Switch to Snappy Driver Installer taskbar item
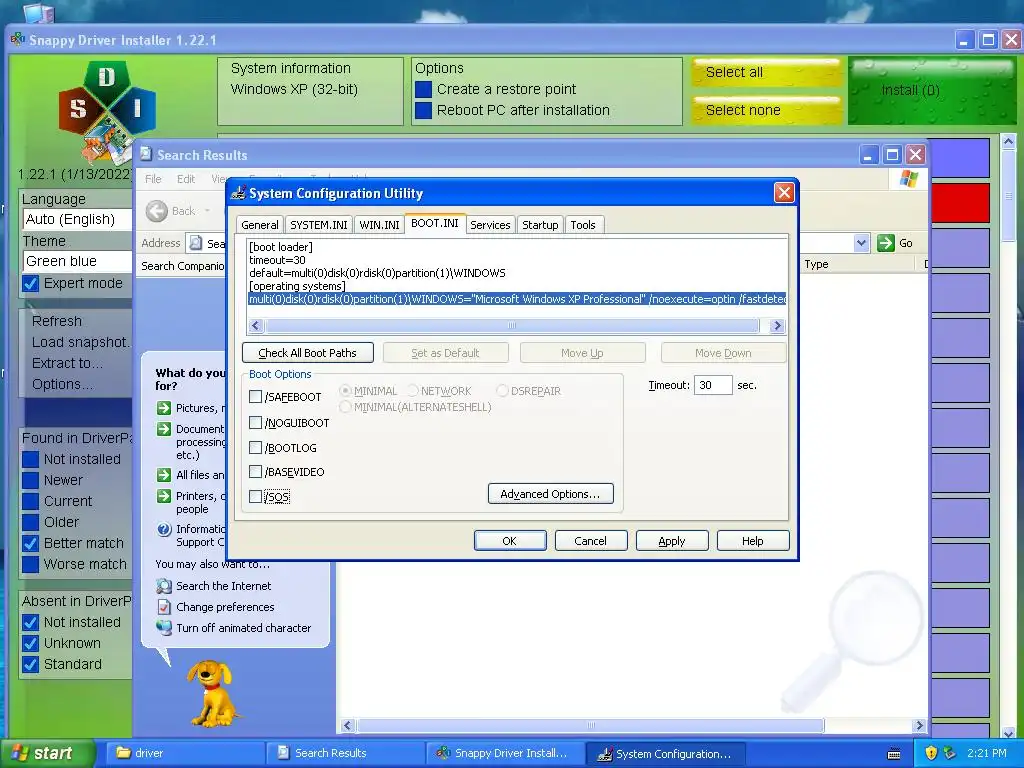Screen dimensions: 1024x768 click(x=505, y=753)
